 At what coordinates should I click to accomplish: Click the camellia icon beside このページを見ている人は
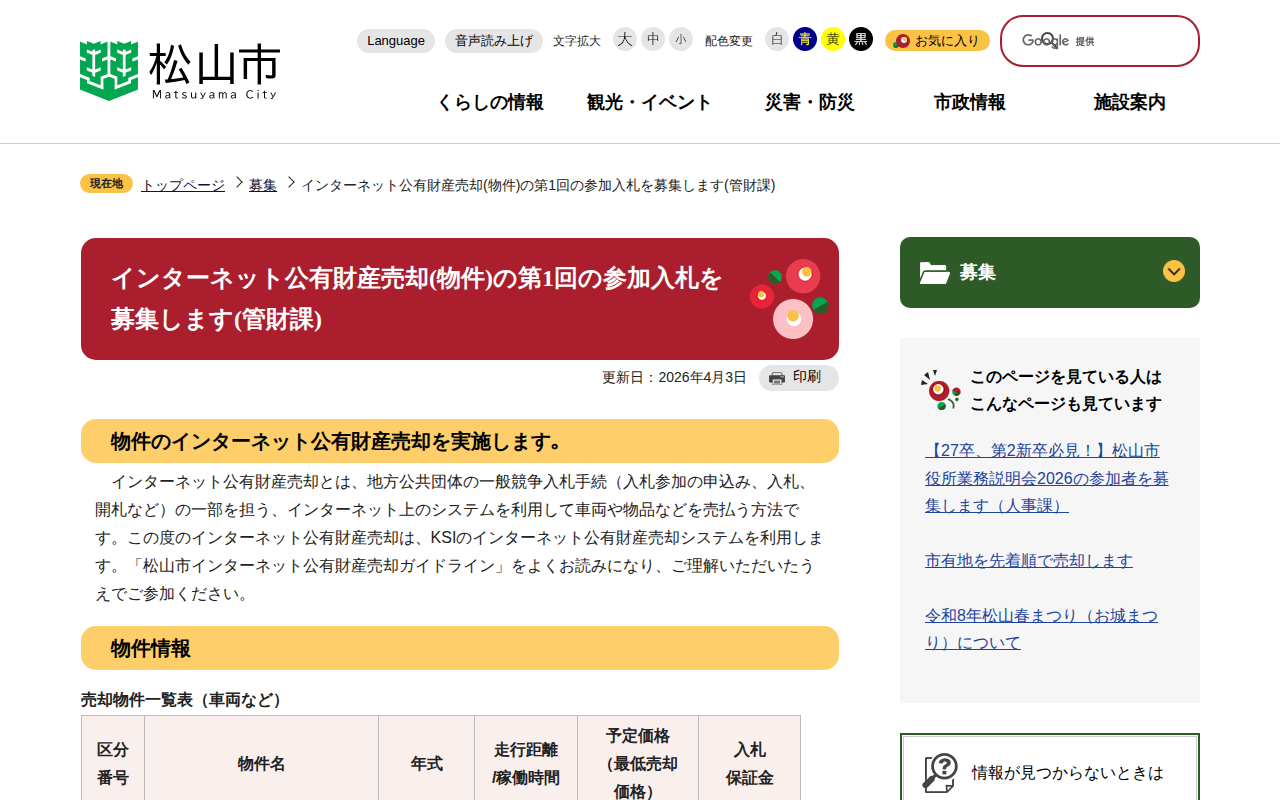(x=941, y=390)
